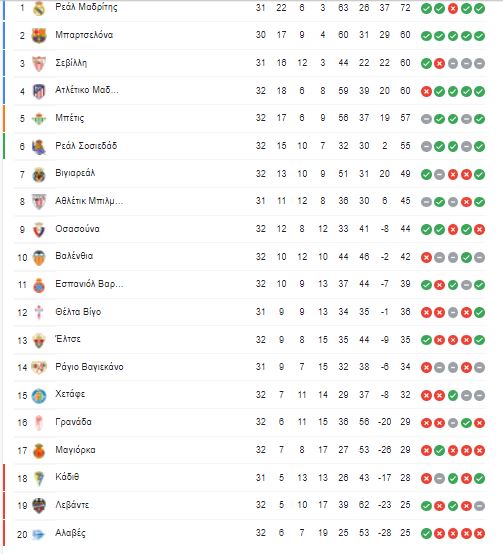This screenshot has height=554, width=503.
Task: Click the Valencia crest in row 10
Action: tap(39, 258)
